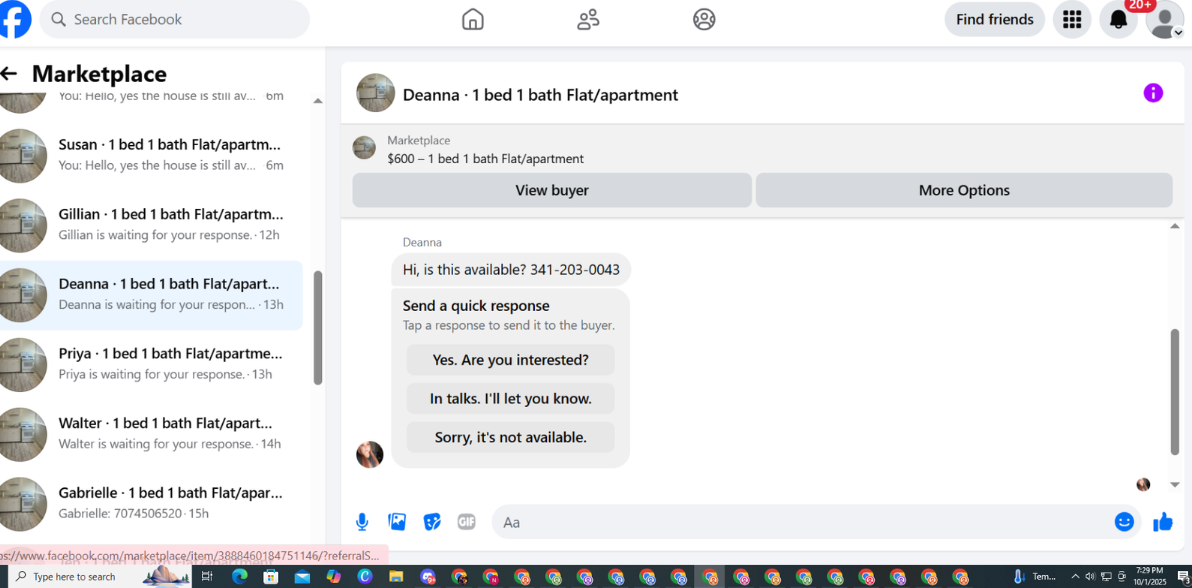Viewport: 1192px width, 588px height.
Task: Open the Facebook menu grid icon
Action: [x=1072, y=19]
